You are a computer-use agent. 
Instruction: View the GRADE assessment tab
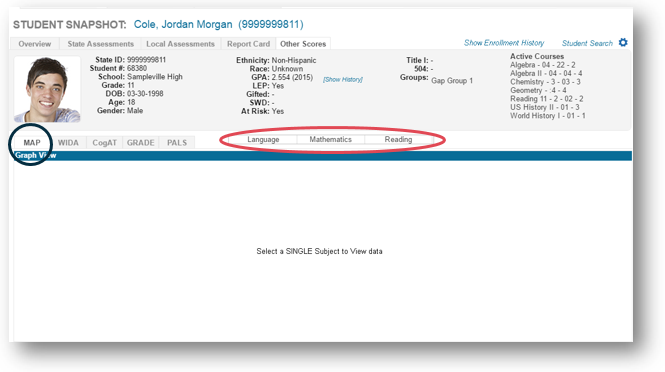coord(140,143)
